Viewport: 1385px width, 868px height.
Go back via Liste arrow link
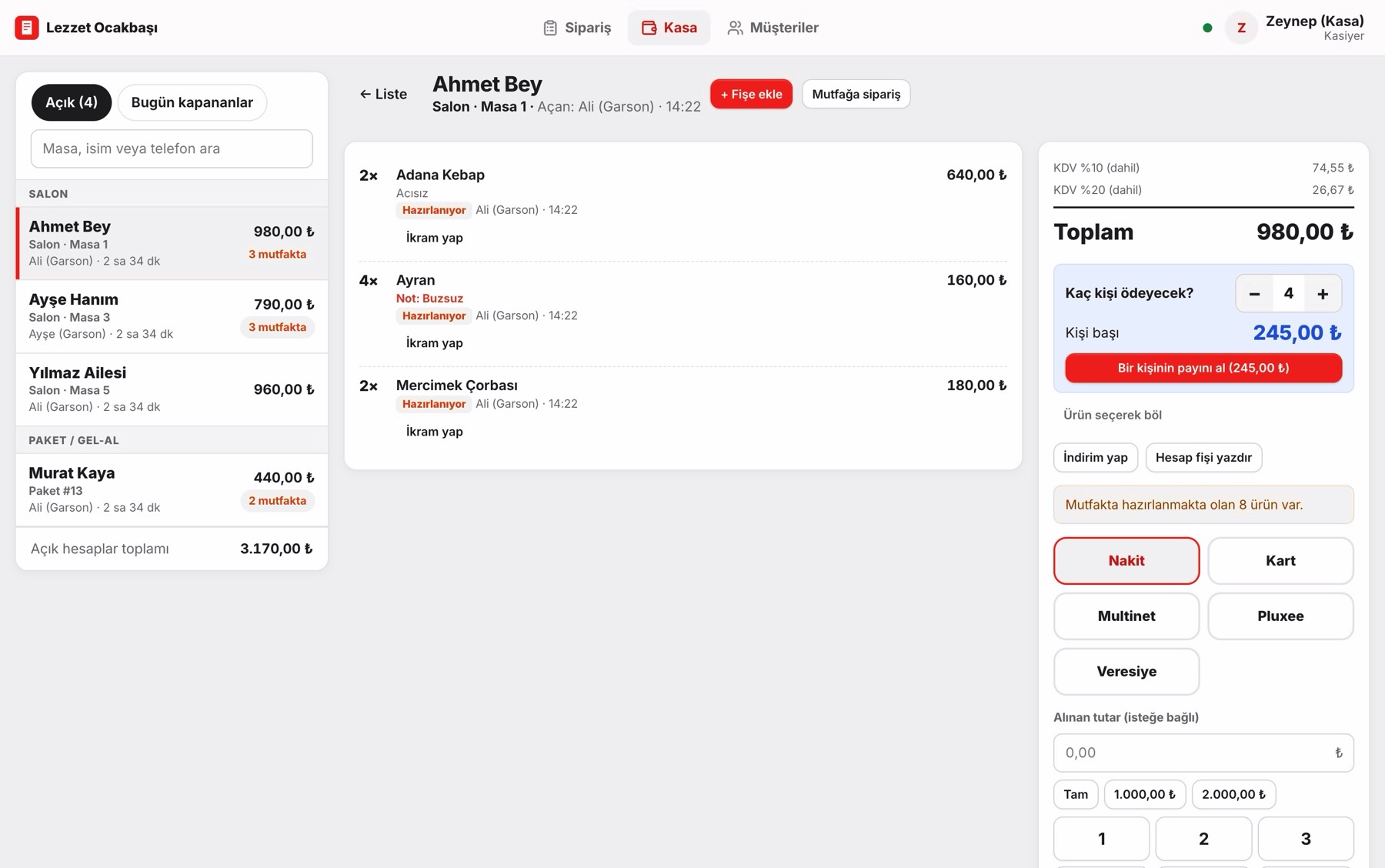click(383, 94)
